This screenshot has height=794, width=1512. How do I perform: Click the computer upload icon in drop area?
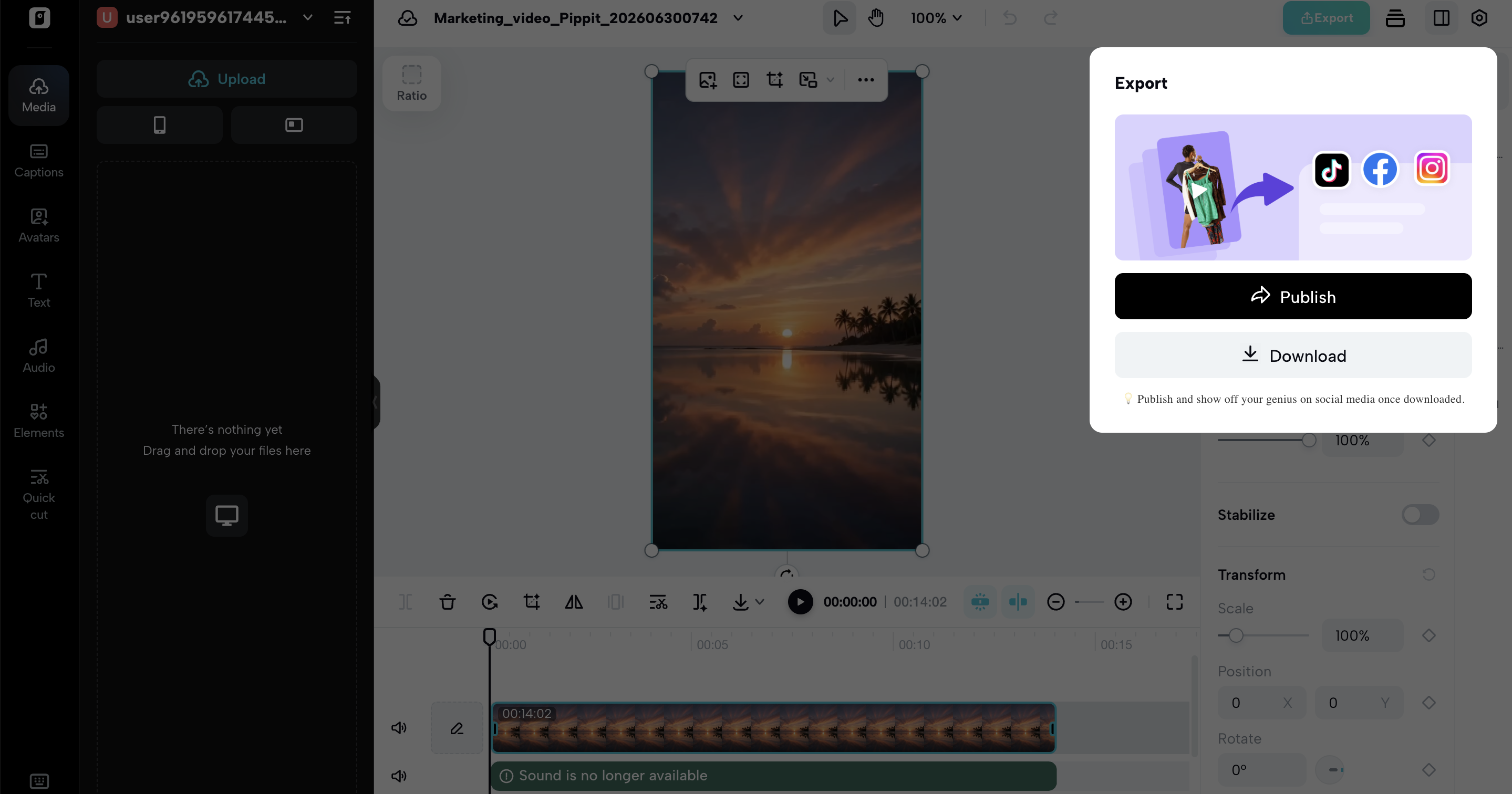[x=226, y=515]
